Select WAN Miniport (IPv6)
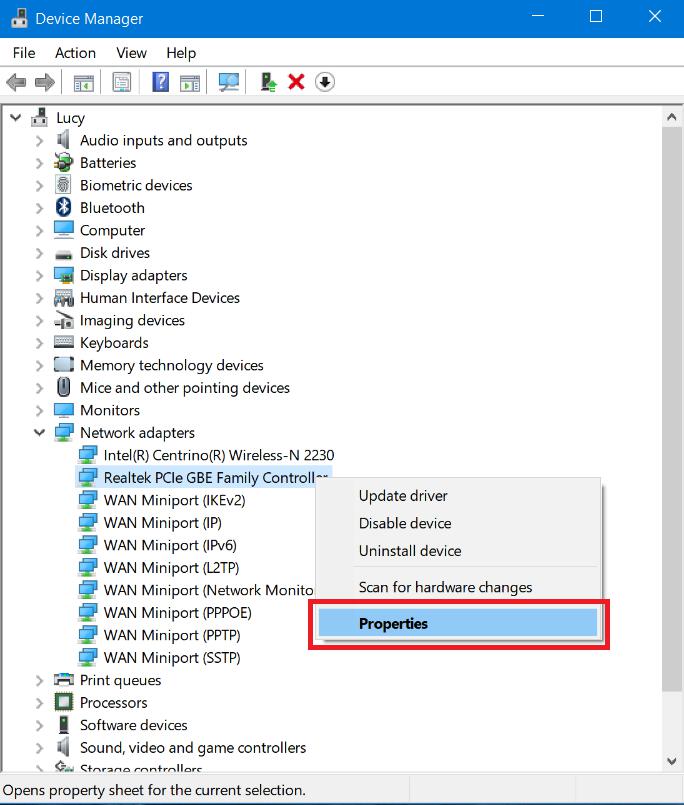684x805 pixels. (x=170, y=545)
